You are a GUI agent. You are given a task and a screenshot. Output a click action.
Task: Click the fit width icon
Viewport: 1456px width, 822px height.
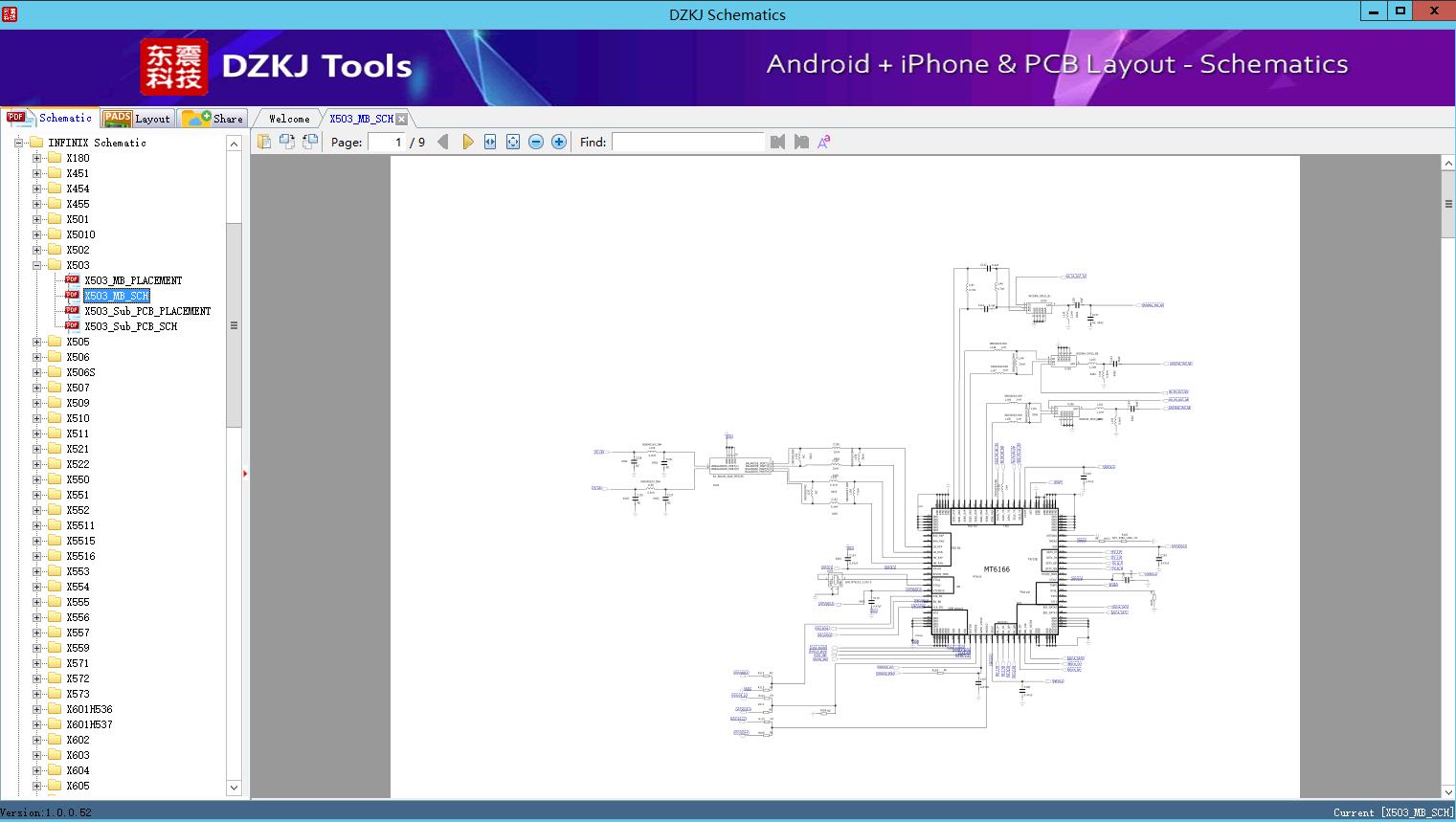tap(490, 142)
